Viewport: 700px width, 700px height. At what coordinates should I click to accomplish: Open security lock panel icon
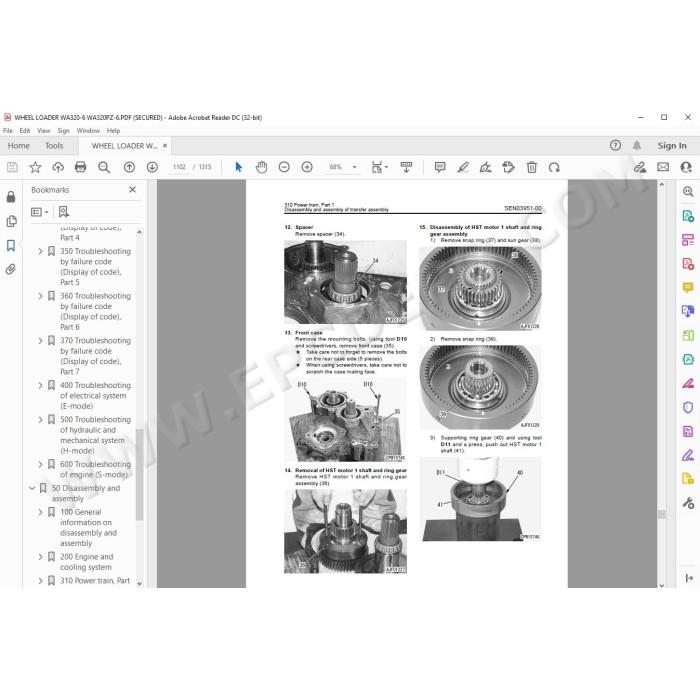tap(11, 197)
